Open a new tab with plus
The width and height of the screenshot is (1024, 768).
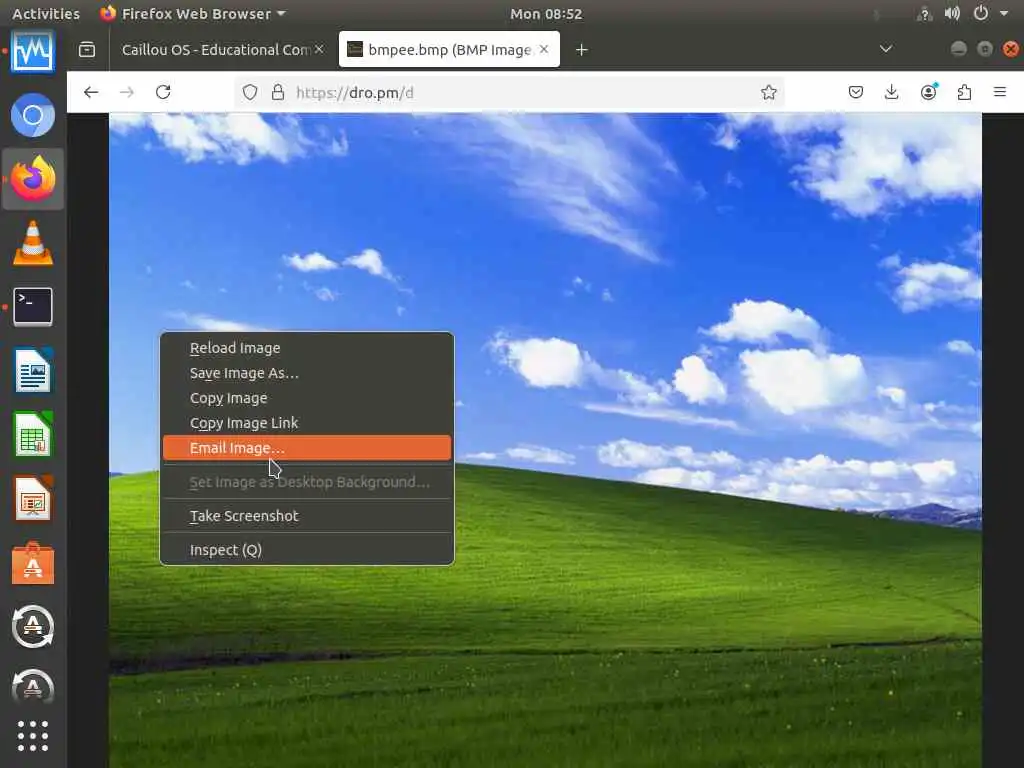[x=581, y=50]
